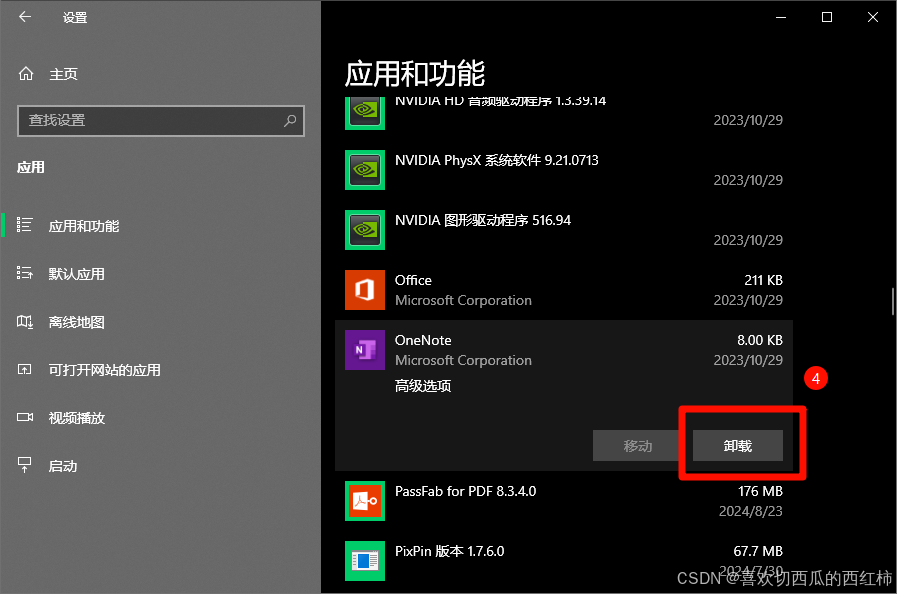897x594 pixels.
Task: Uninstall OneNote with the 卸载 button
Action: click(x=738, y=446)
